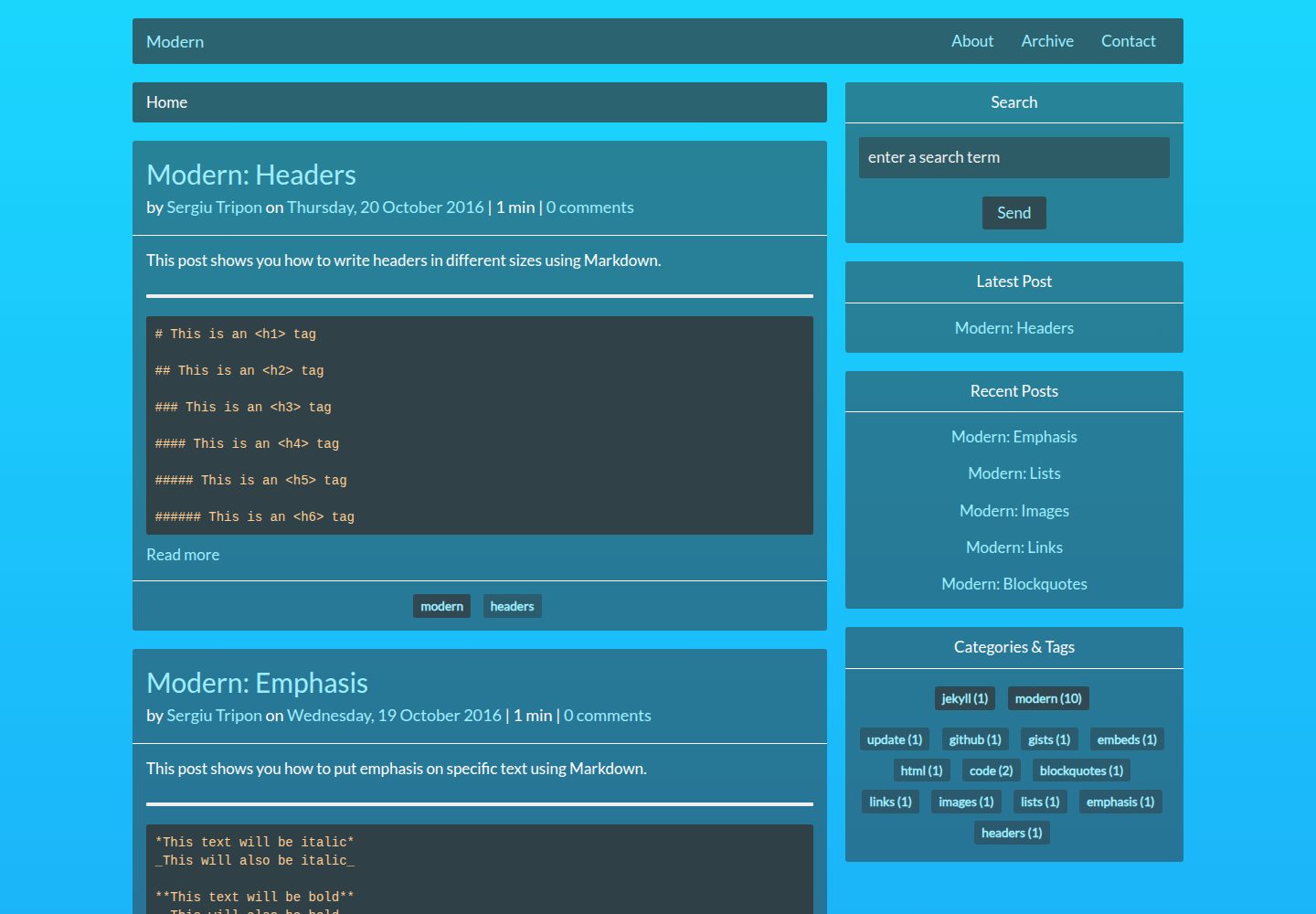Go to the About page
This screenshot has width=1316, height=914.
(971, 41)
